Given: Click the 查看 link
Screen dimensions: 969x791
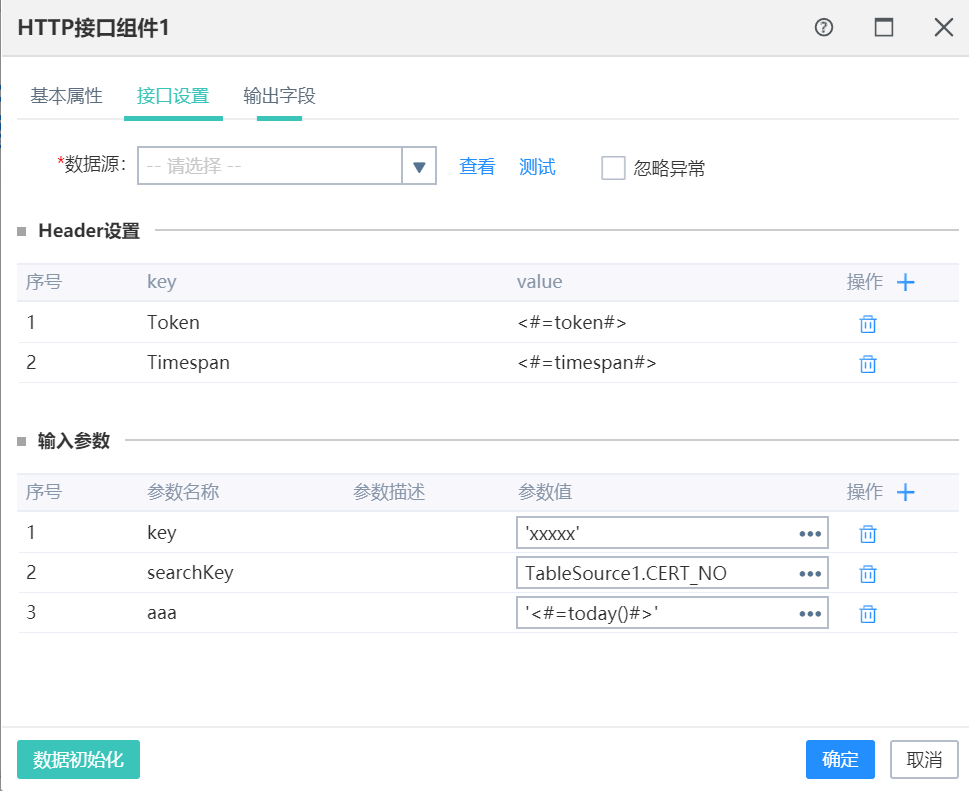Looking at the screenshot, I should coord(477,166).
